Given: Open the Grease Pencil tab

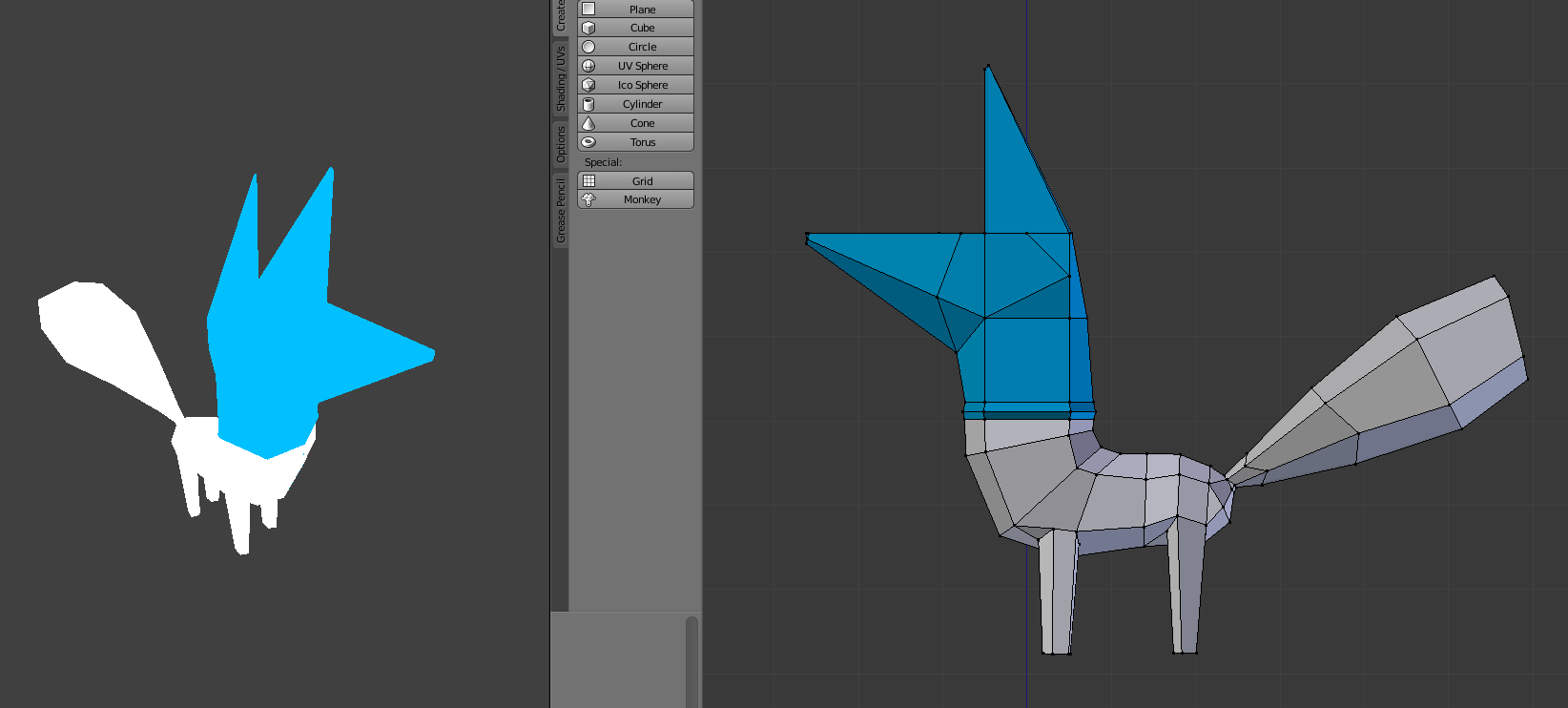Looking at the screenshot, I should (x=560, y=210).
